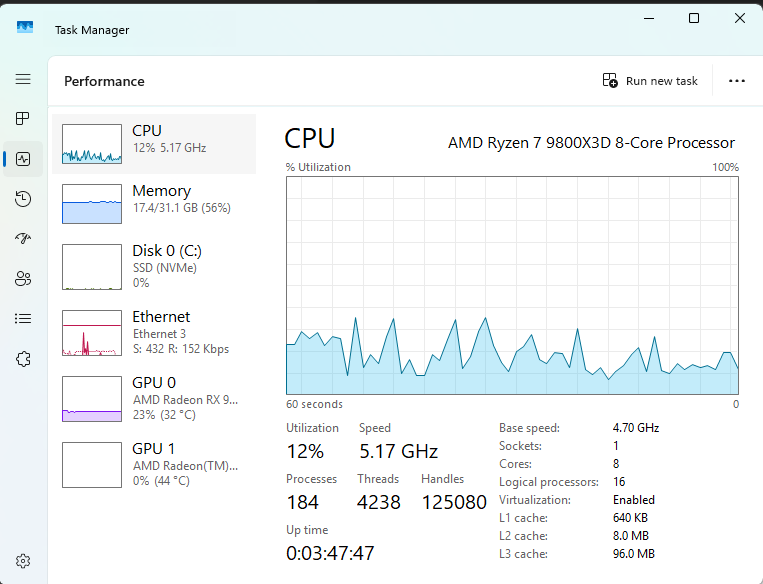Click the 125080 handles count
763x584 pixels.
[x=454, y=502]
